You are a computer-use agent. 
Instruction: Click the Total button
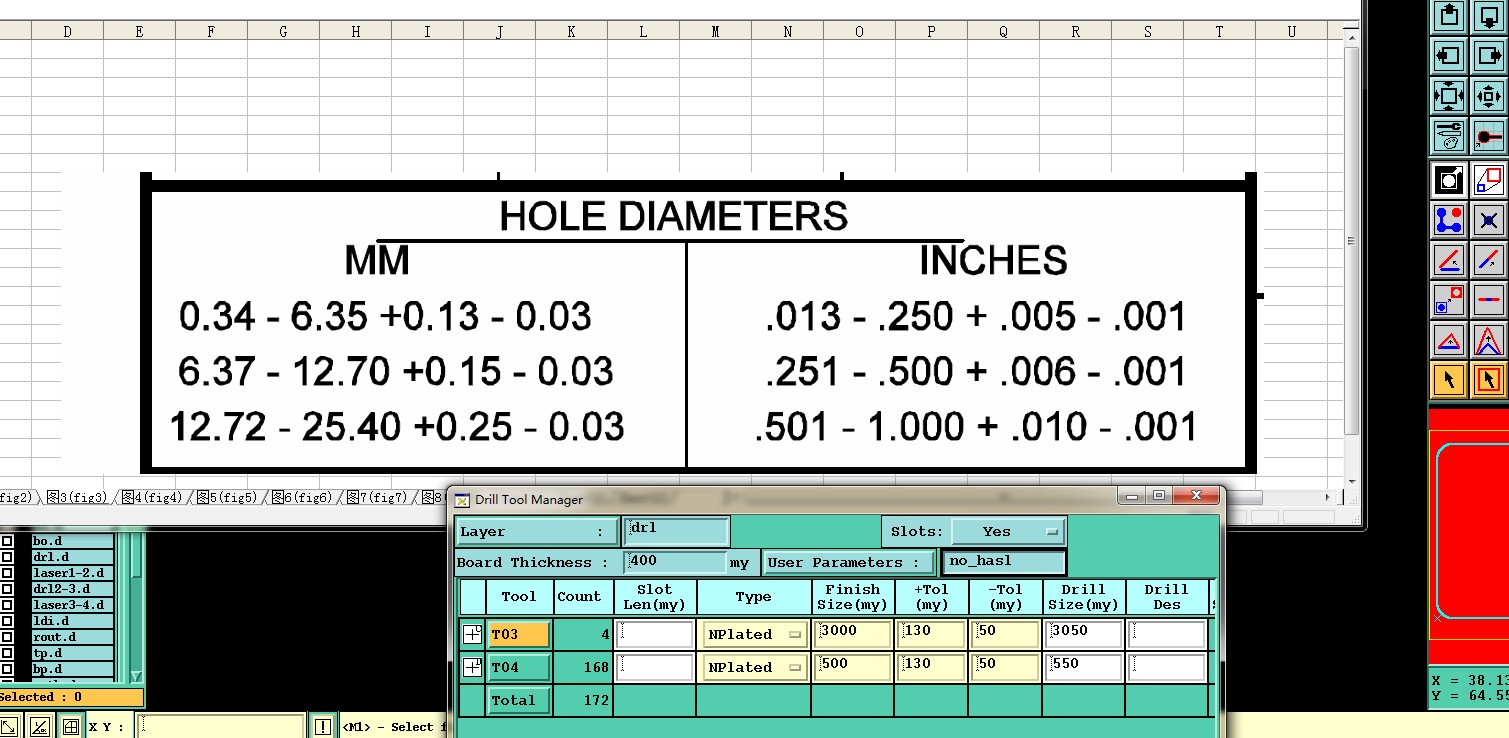(519, 700)
